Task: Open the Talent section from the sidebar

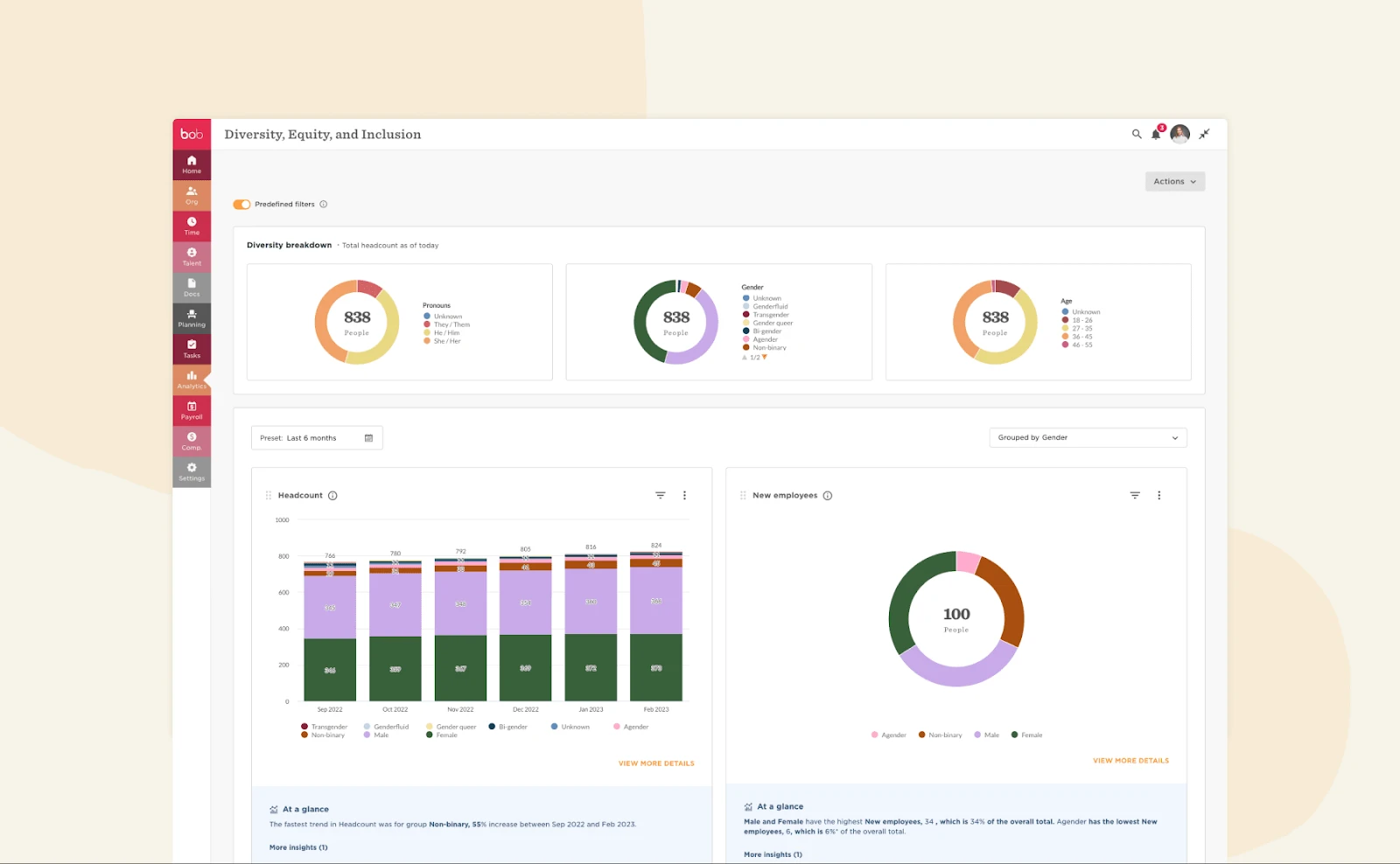Action: [x=191, y=256]
